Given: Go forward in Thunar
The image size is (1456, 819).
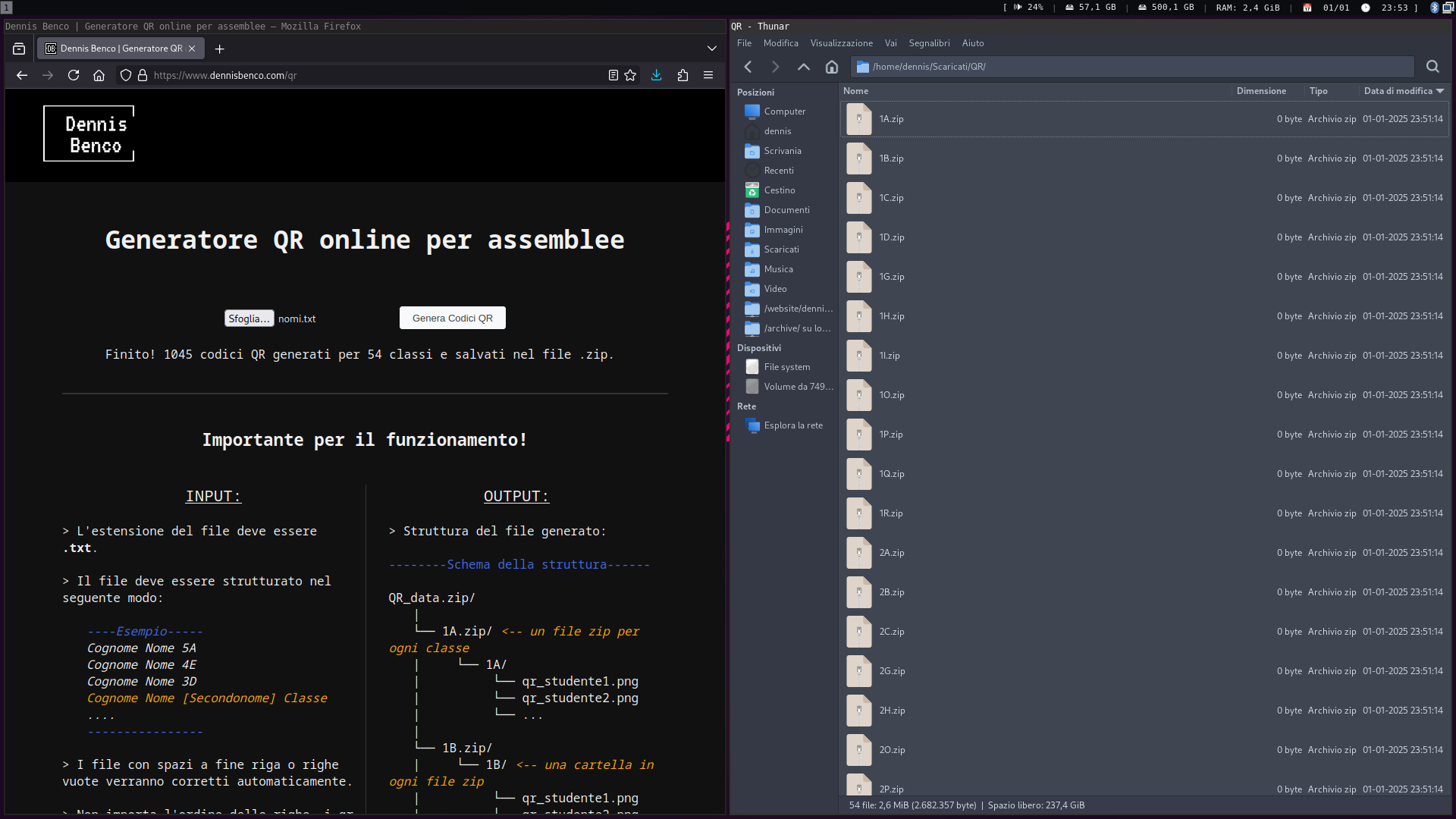Looking at the screenshot, I should pyautogui.click(x=775, y=67).
